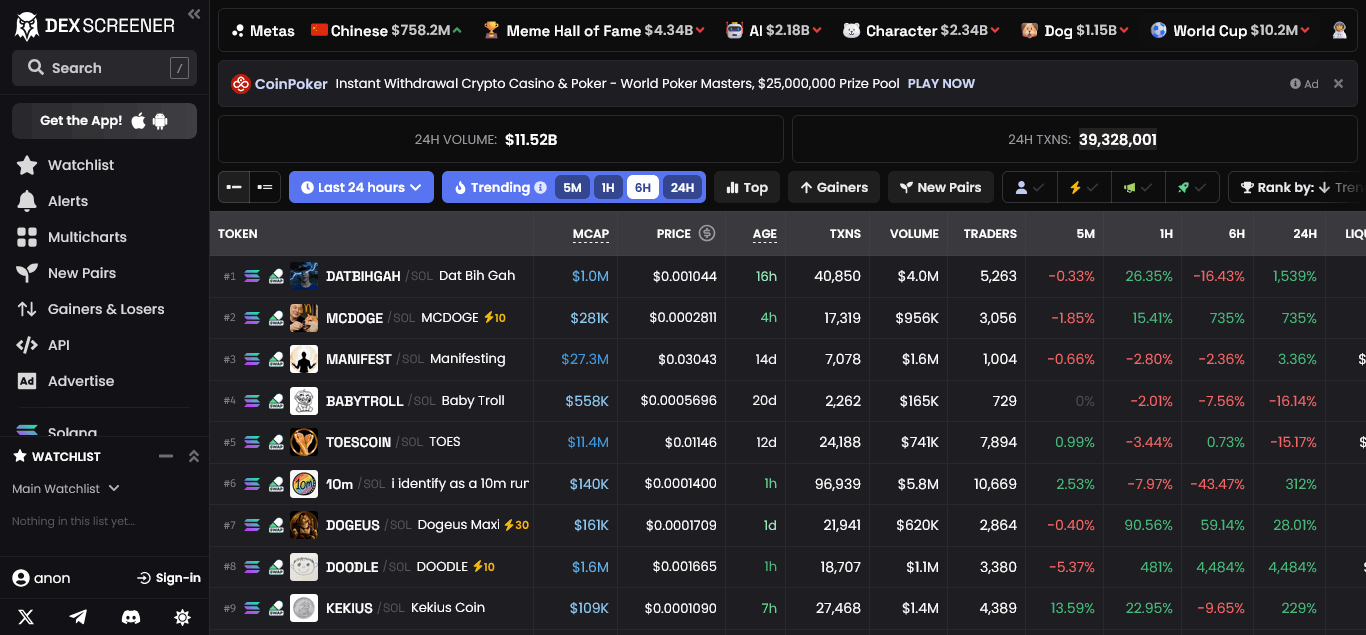
Task: Open Gainers & Losers in sidebar
Action: (x=105, y=309)
